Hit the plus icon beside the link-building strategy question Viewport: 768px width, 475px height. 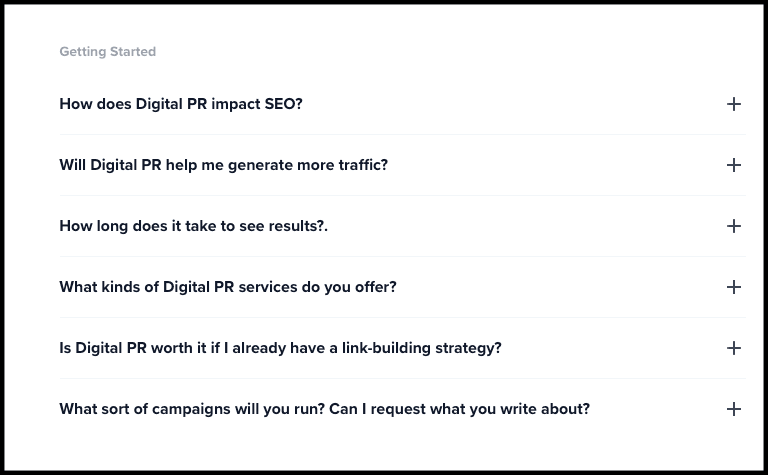(733, 348)
